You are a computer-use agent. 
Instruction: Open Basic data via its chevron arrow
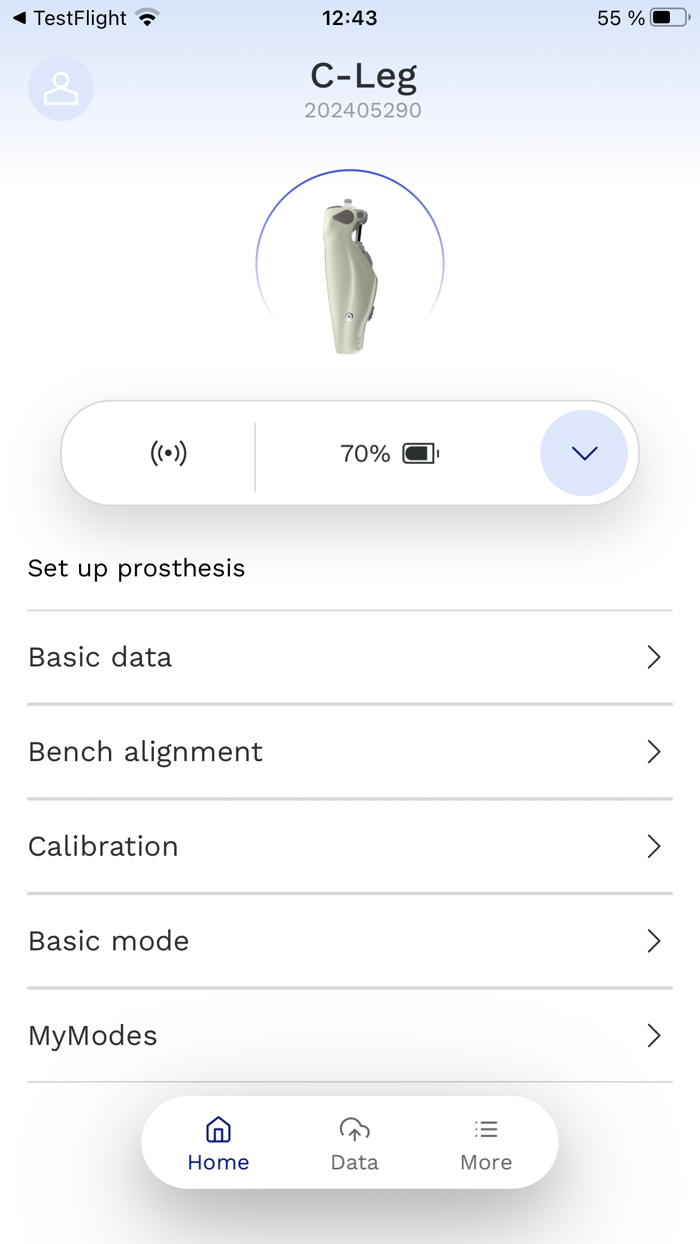point(655,657)
